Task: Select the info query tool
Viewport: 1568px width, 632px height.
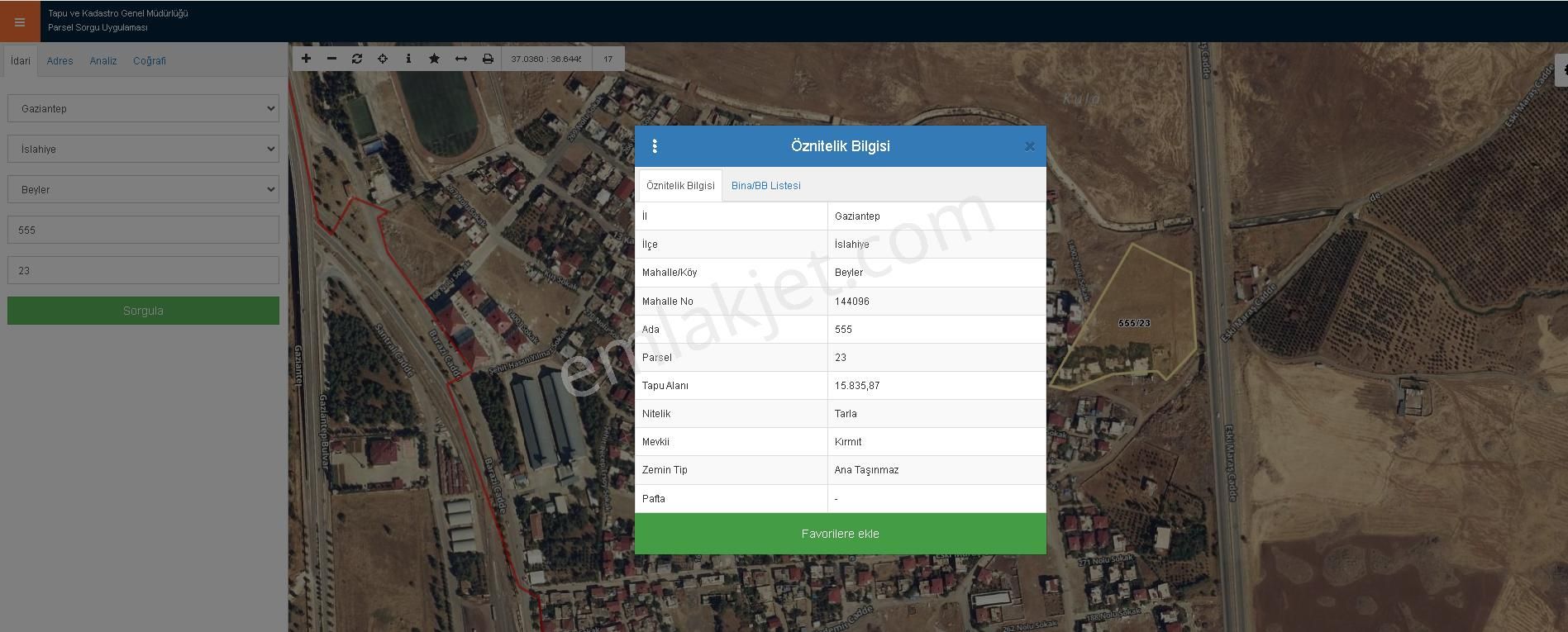Action: (x=408, y=59)
